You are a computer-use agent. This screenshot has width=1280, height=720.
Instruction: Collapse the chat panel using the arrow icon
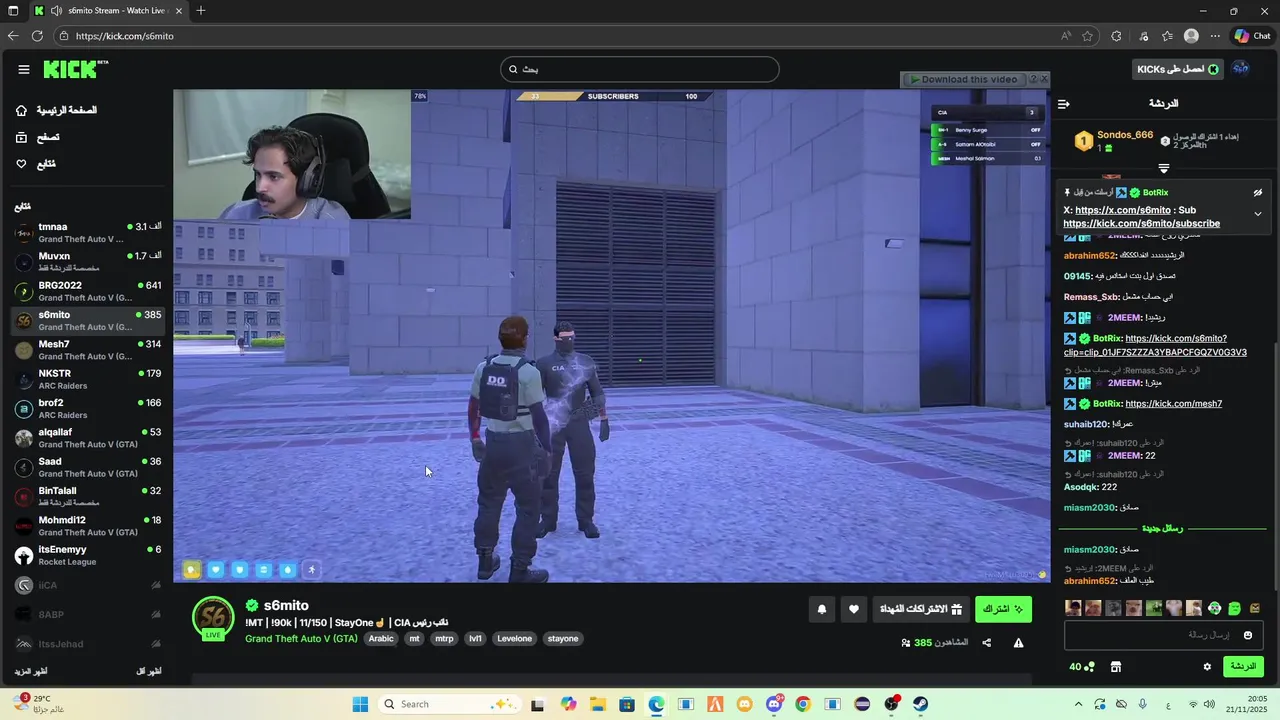tap(1064, 104)
